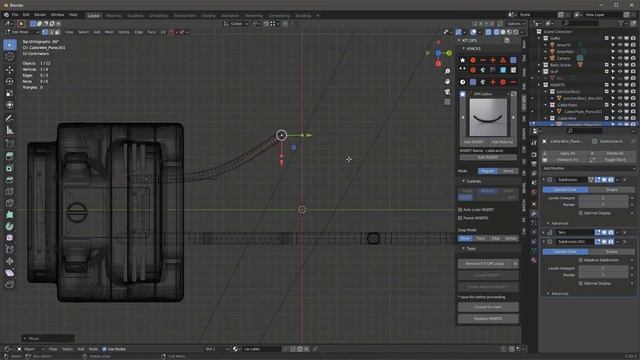640x360 pixels.
Task: Select the 3D Cursor tool
Action: click(10, 57)
